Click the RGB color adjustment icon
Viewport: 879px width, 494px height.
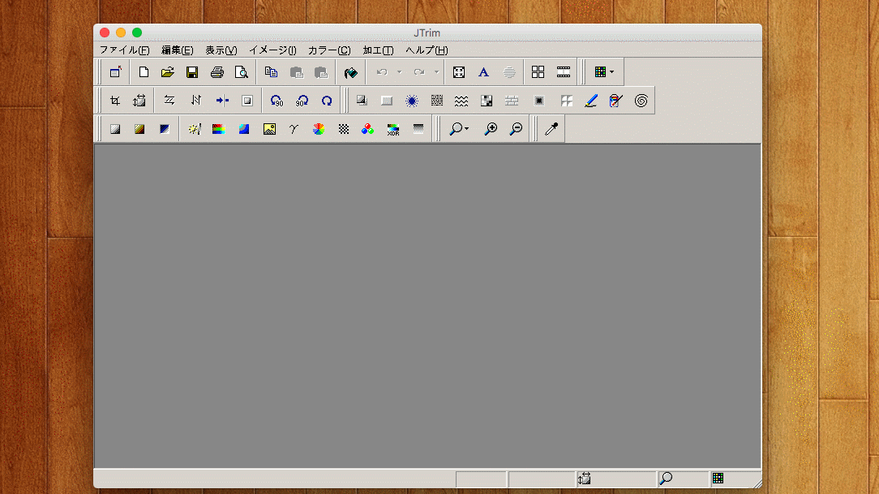368,129
